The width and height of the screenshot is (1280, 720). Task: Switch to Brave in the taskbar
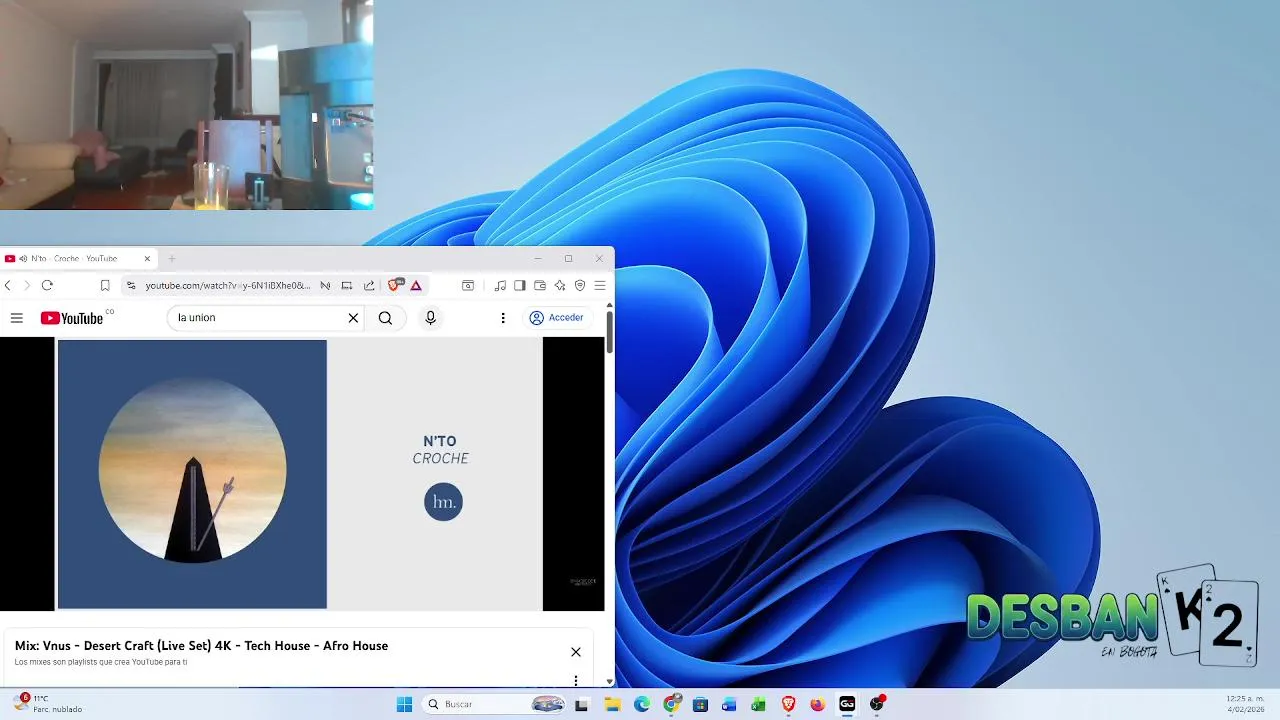(788, 704)
